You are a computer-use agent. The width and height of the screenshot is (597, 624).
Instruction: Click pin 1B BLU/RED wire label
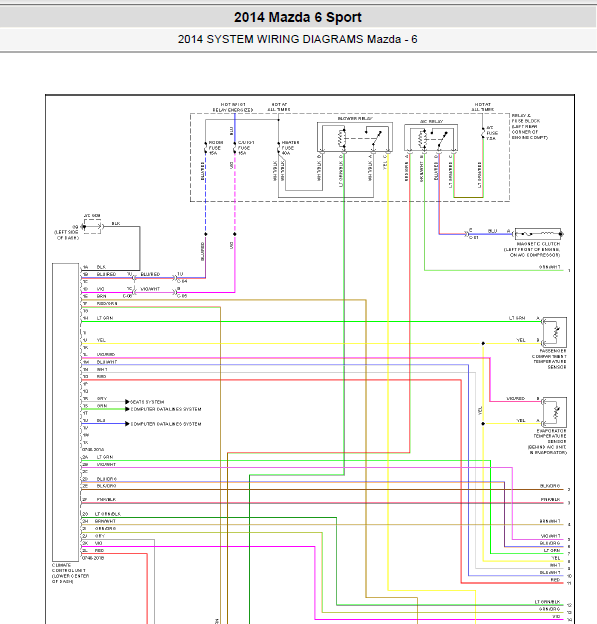106,274
